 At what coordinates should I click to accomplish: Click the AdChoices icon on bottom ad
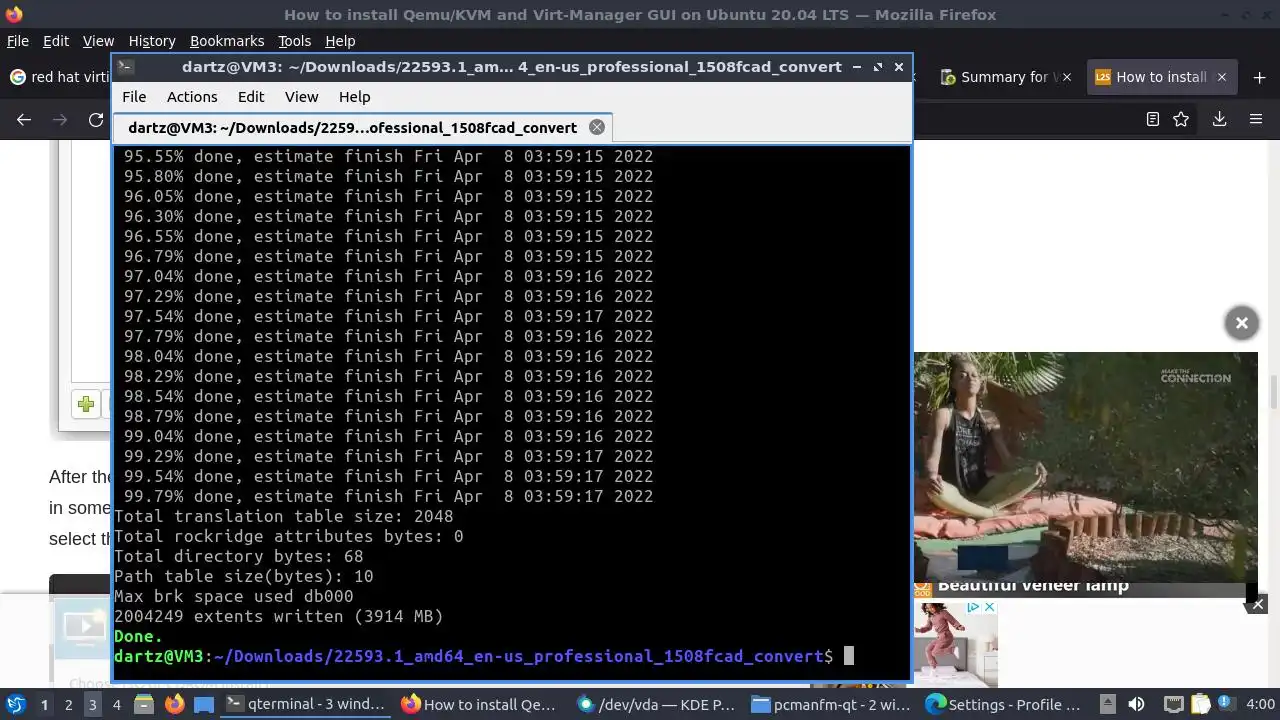point(972,608)
